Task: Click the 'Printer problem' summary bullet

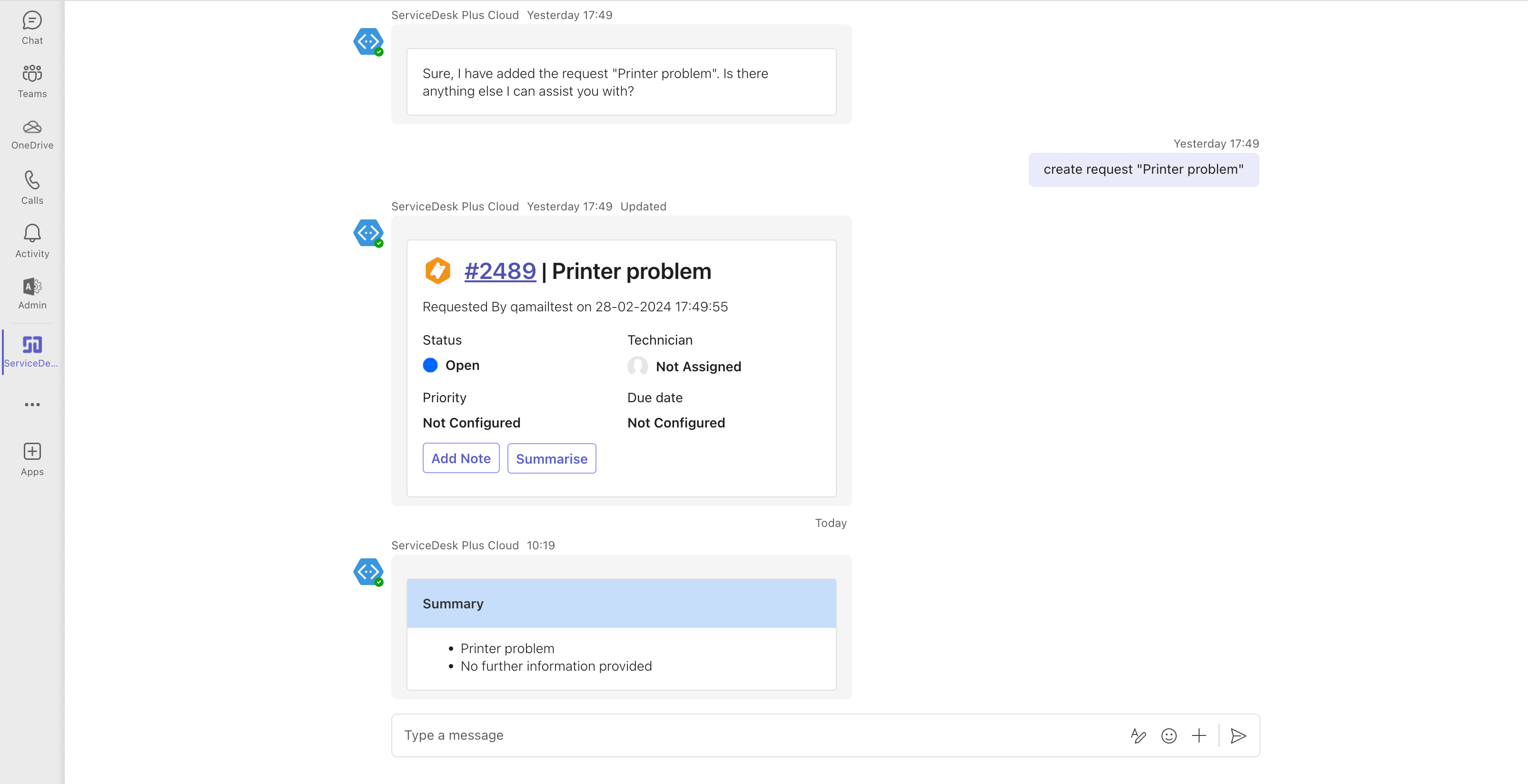Action: (507, 648)
